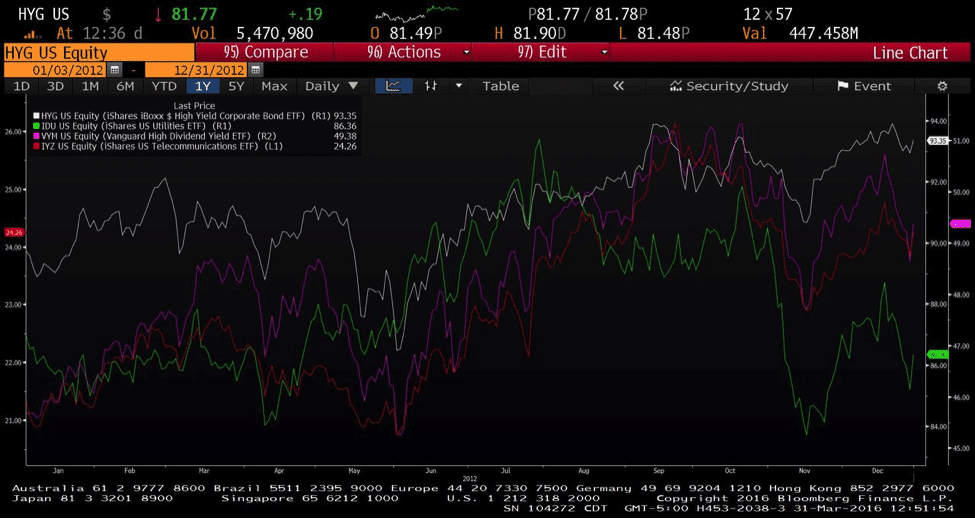Open chart style dropdown arrow next to bar icon
Screen dimensions: 975x519
(460, 86)
